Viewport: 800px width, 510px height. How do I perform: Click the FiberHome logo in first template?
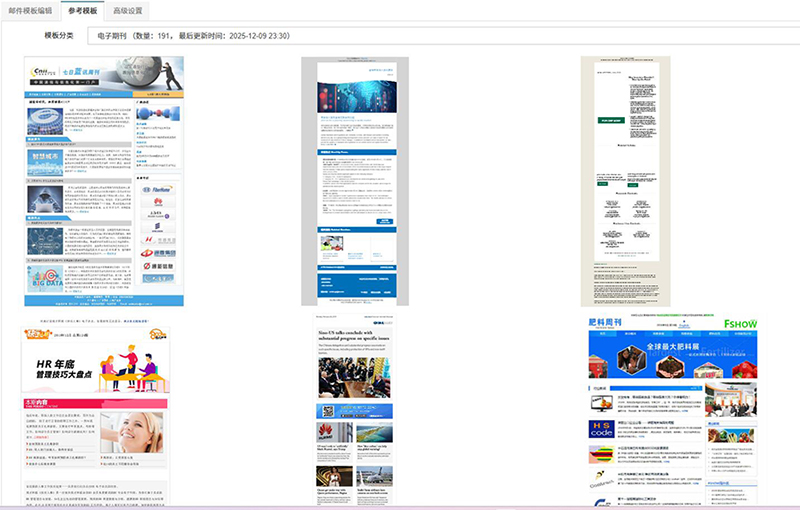pos(158,188)
